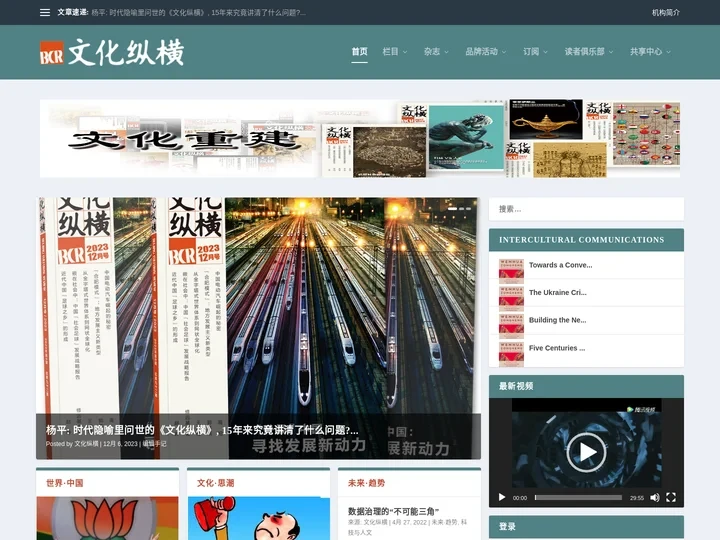
Task: Click the cartoon image under 文化·思潮
Action: [259, 518]
